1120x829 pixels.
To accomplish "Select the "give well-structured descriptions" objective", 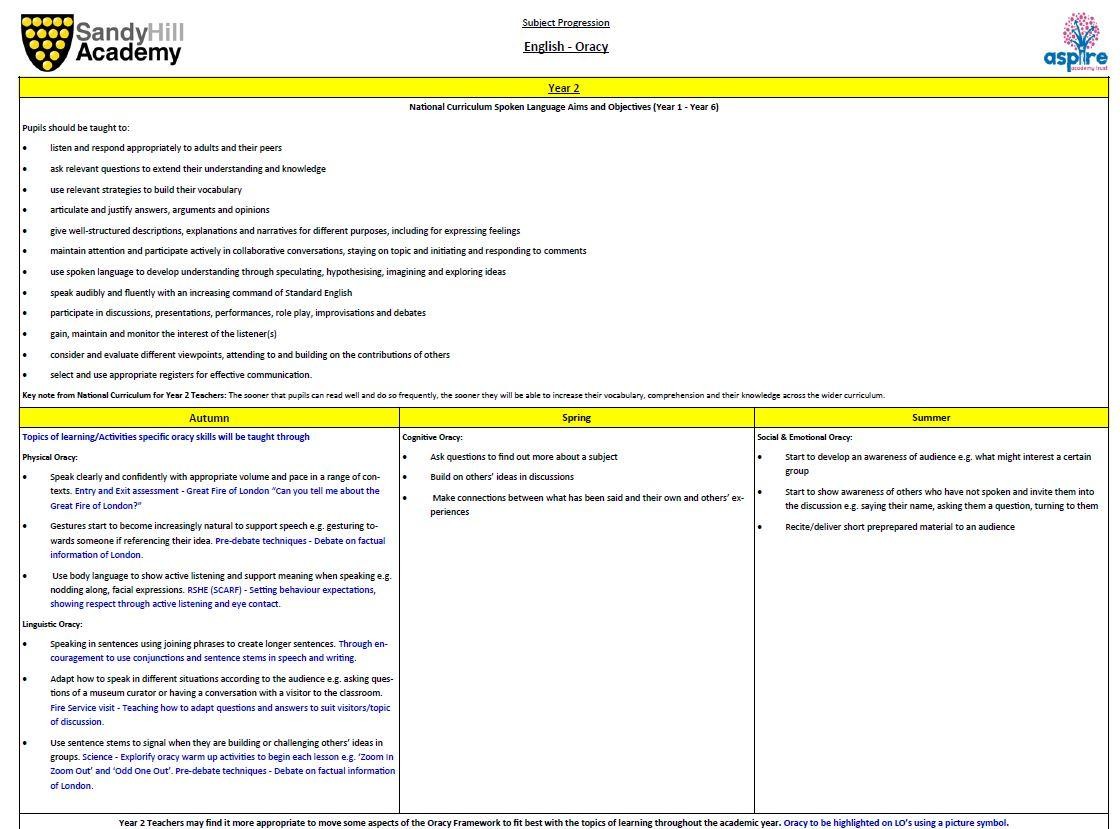I will [285, 231].
